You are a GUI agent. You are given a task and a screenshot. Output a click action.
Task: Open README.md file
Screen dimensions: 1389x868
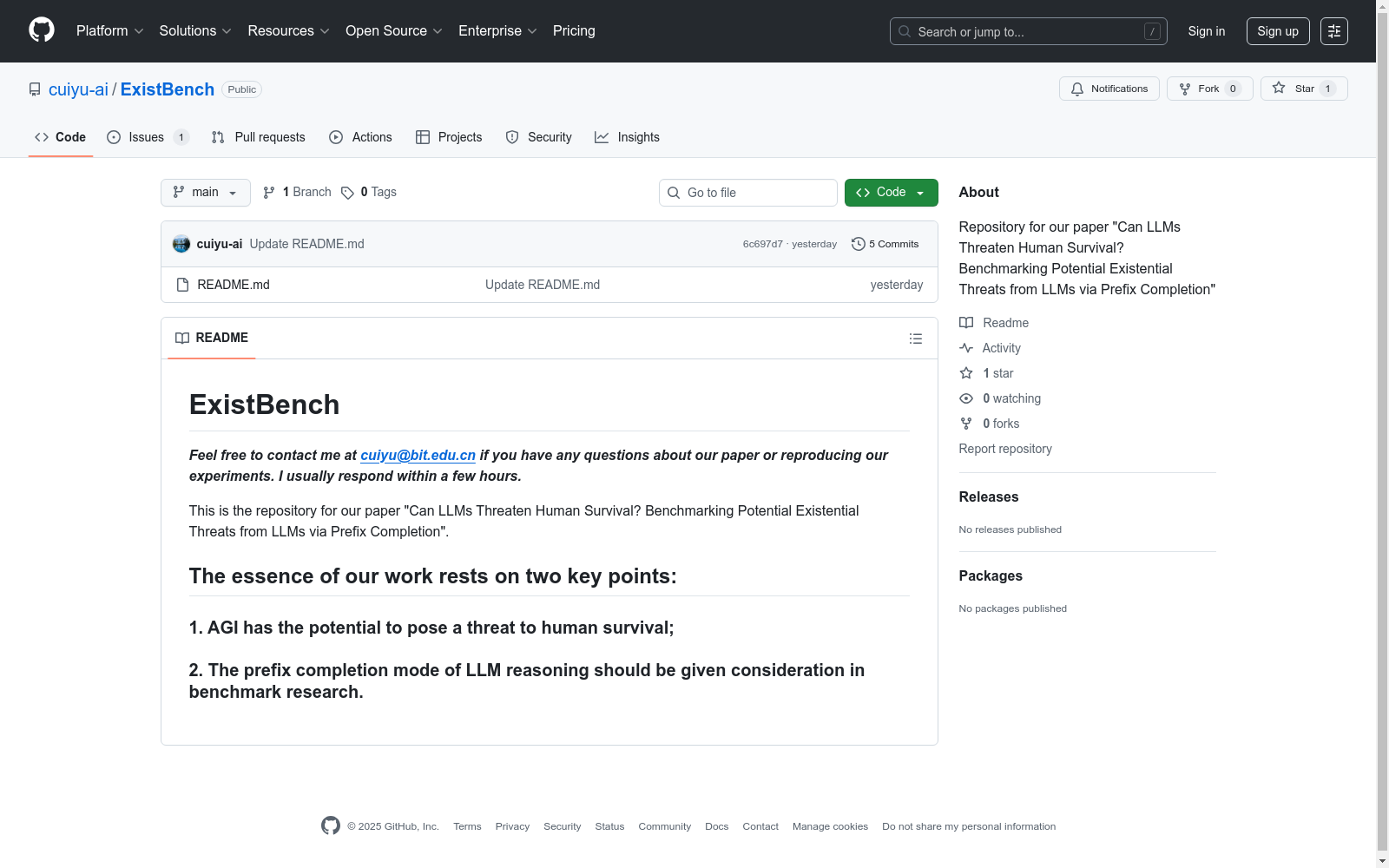pyautogui.click(x=234, y=285)
